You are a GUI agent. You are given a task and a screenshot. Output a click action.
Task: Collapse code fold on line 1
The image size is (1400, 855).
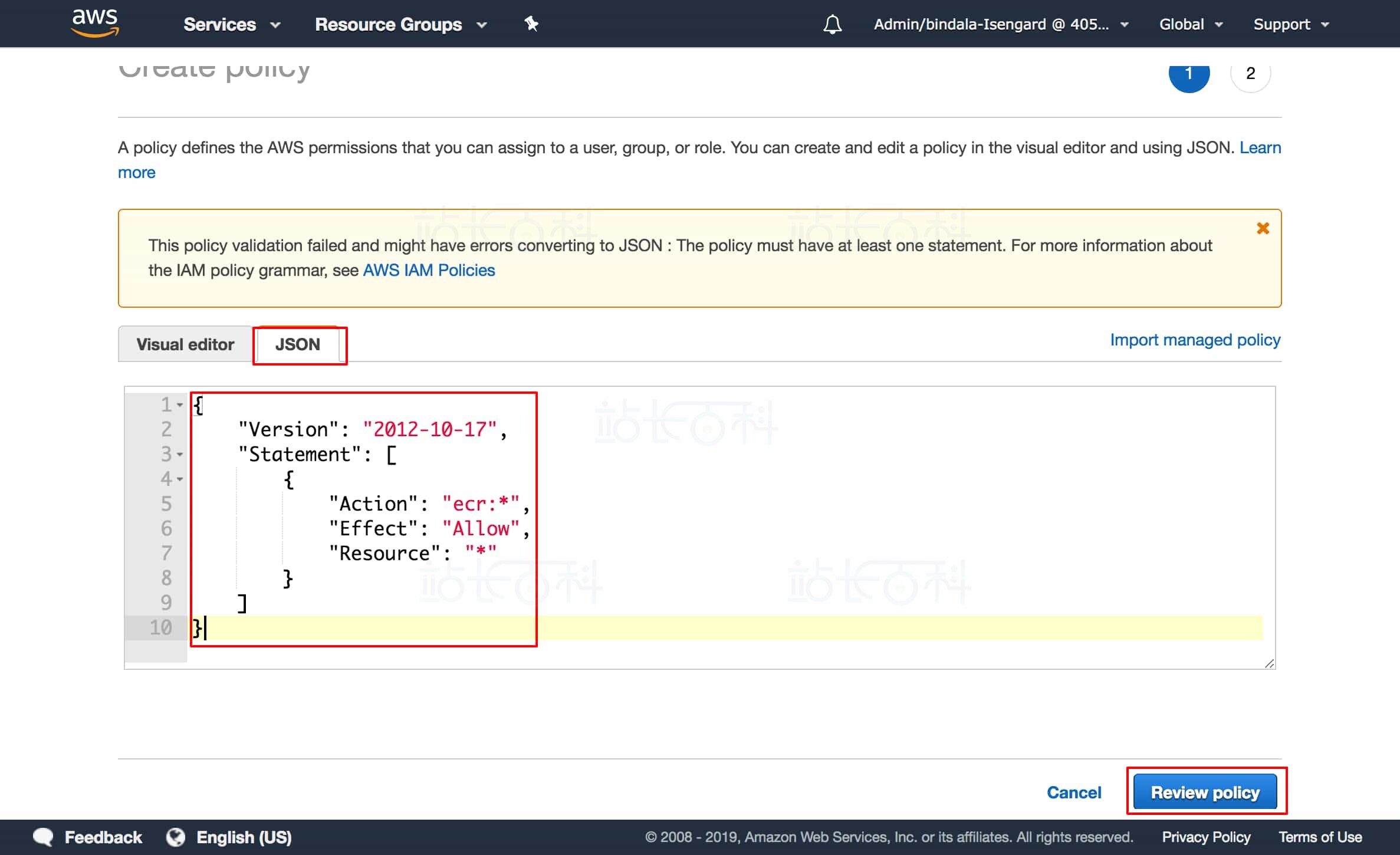[180, 405]
